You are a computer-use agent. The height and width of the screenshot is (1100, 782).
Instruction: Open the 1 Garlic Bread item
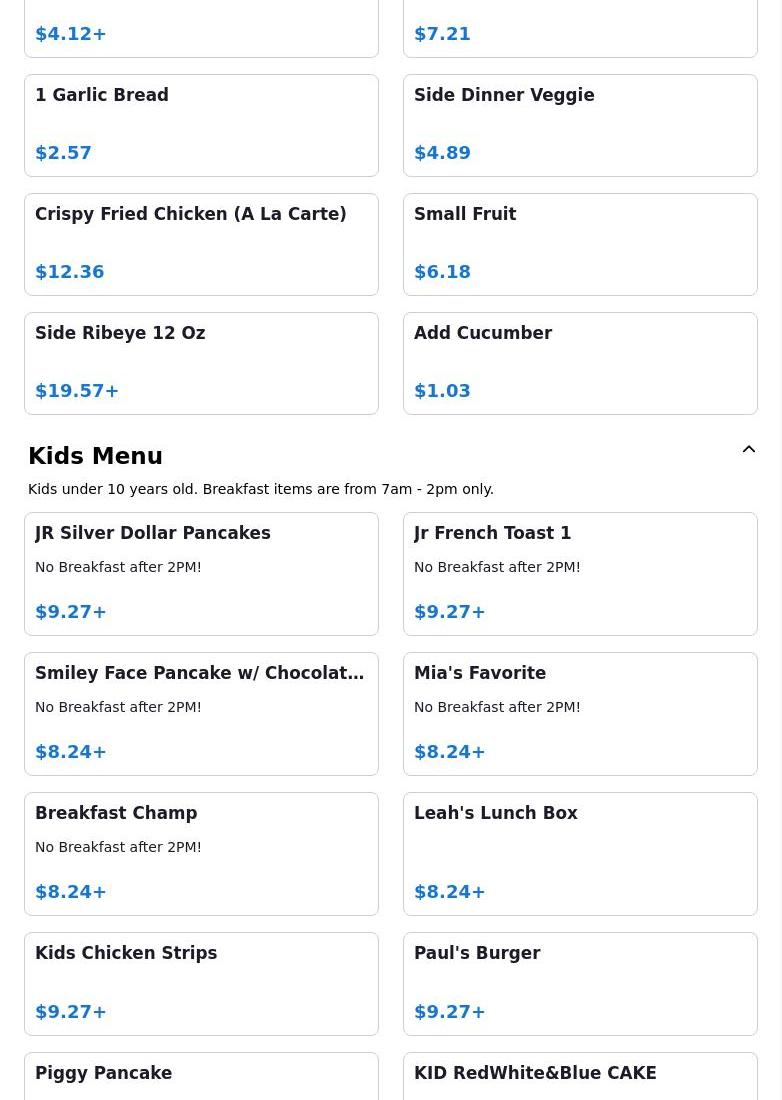coord(201,125)
